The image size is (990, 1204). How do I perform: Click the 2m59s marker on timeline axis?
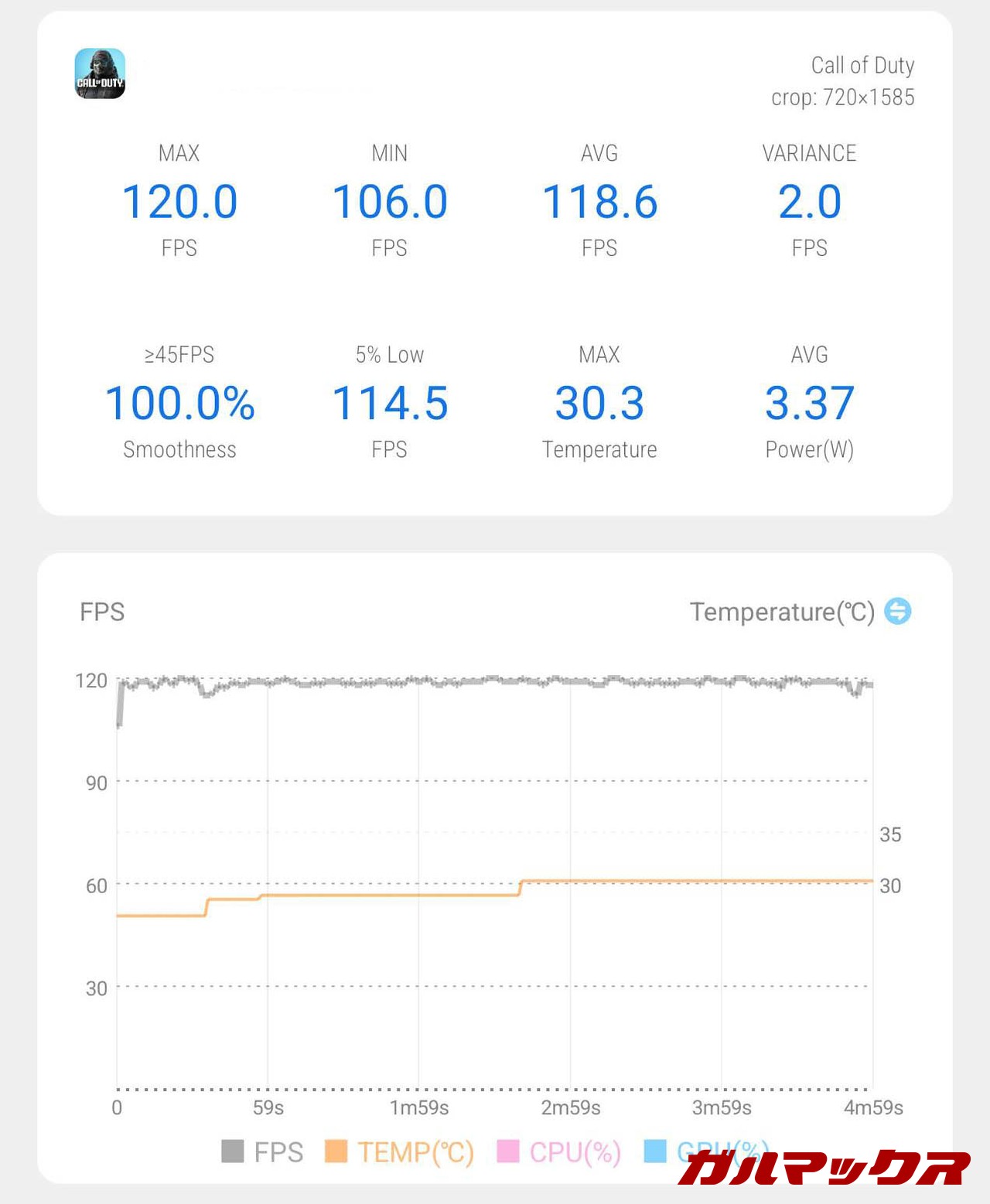click(x=571, y=1107)
